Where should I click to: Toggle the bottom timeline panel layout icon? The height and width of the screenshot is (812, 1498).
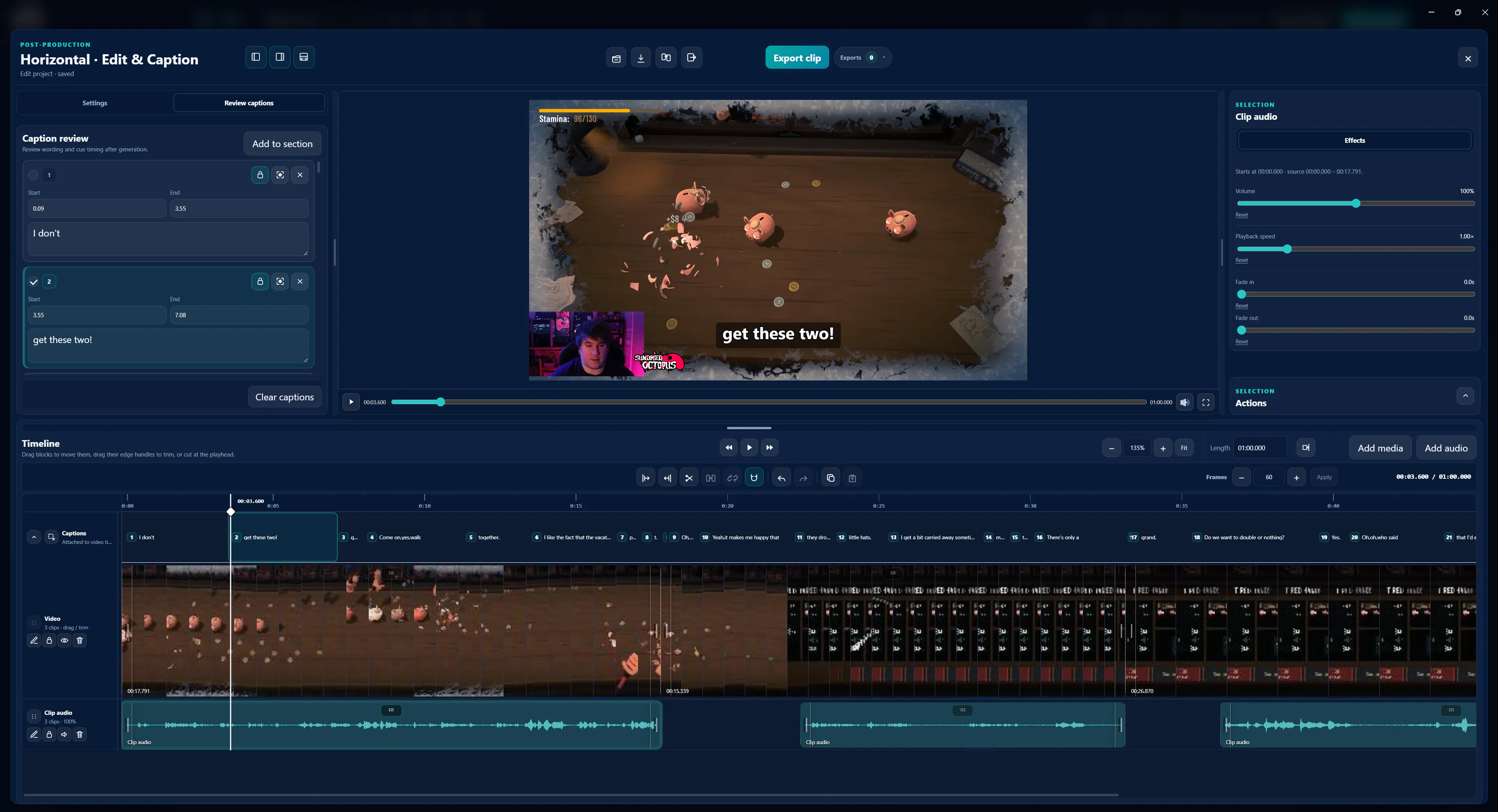[x=304, y=57]
